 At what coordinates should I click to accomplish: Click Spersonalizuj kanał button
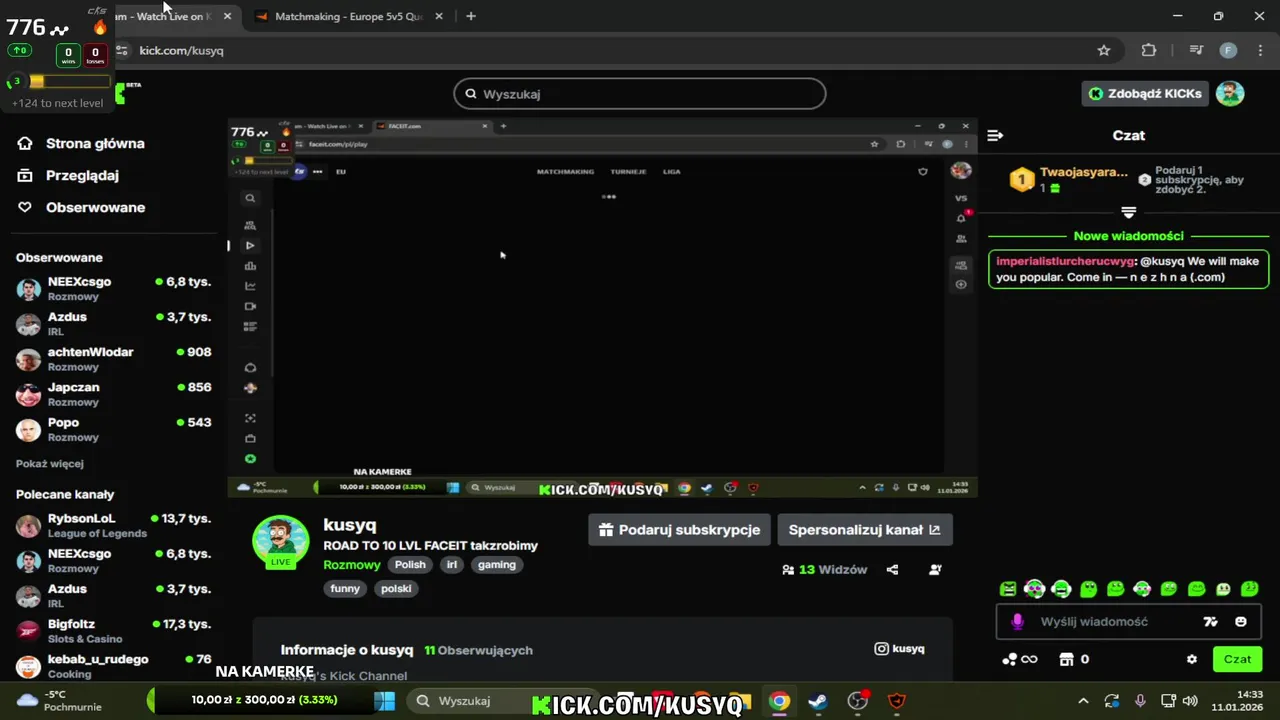865,530
